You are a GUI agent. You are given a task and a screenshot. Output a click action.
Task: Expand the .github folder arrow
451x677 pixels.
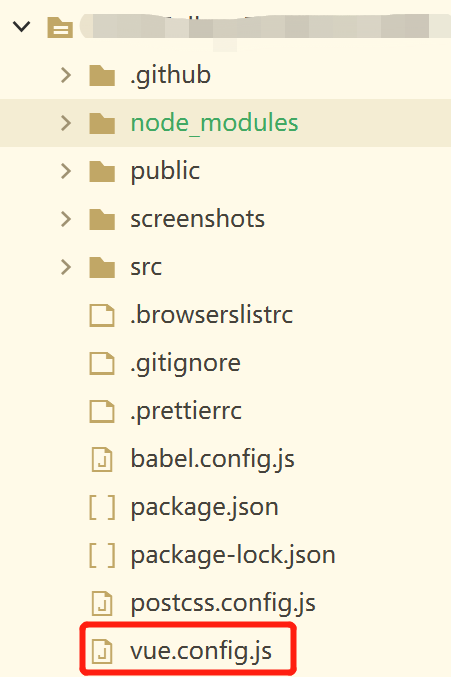[66, 75]
